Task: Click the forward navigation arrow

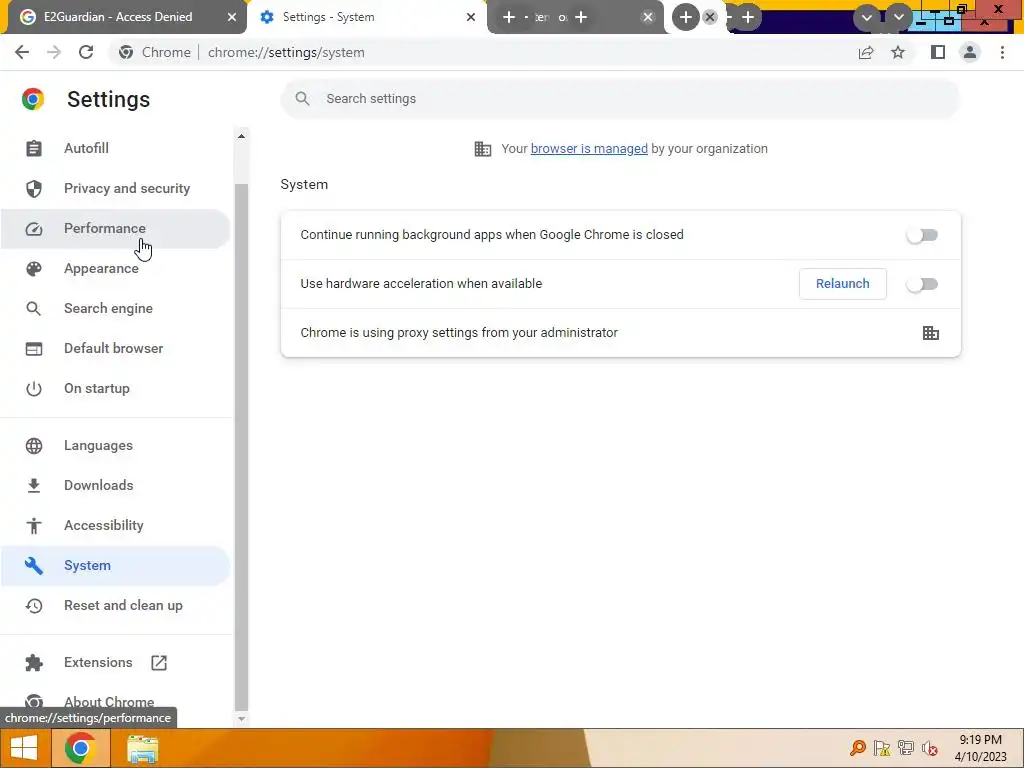Action: [54, 52]
